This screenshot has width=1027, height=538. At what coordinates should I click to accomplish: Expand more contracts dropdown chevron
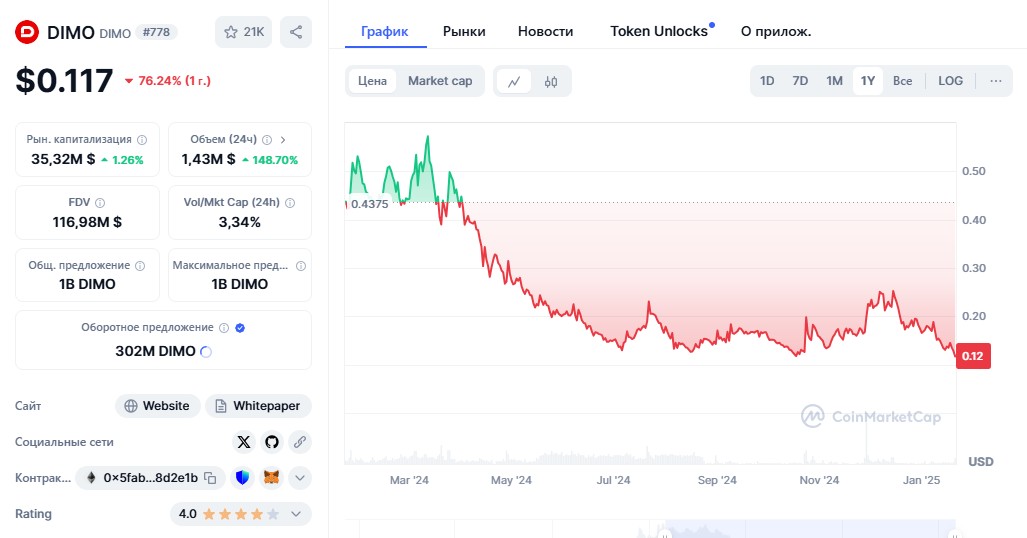[300, 478]
